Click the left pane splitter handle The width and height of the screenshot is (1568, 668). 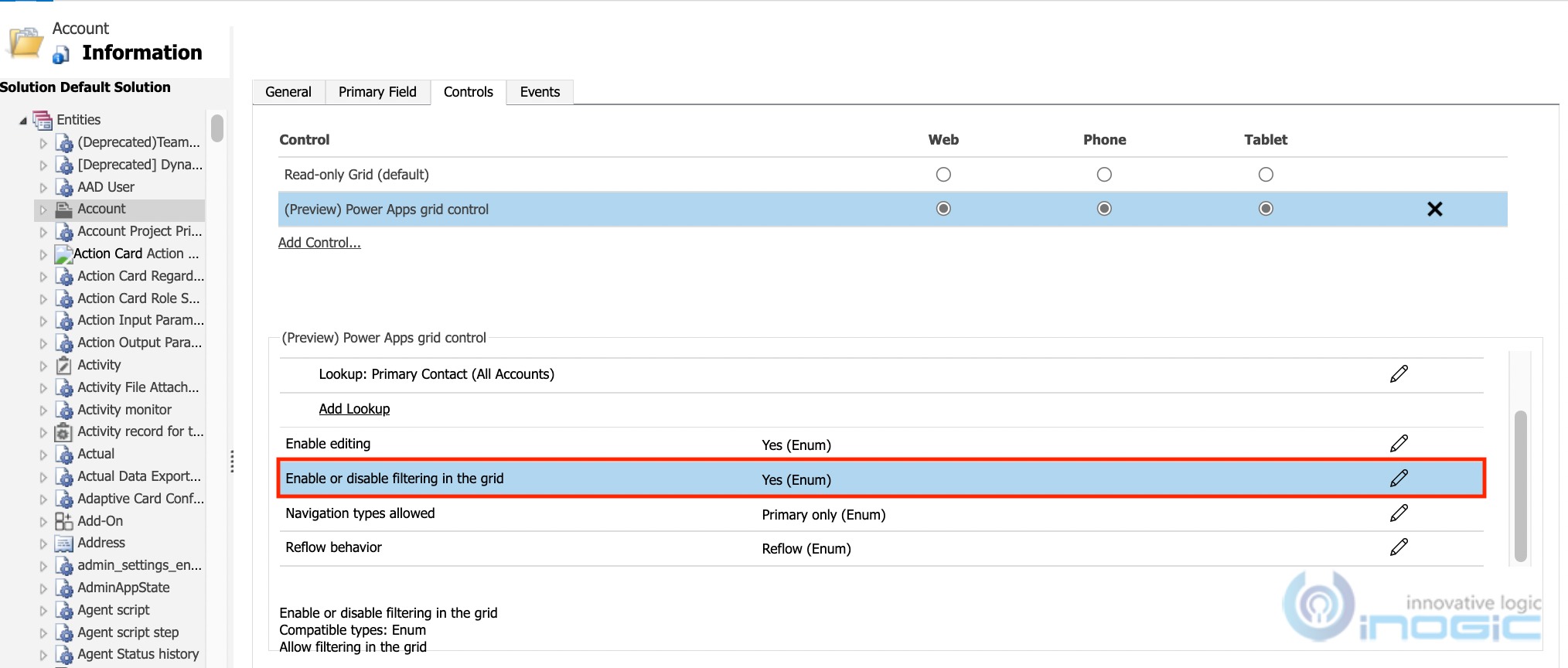point(232,461)
